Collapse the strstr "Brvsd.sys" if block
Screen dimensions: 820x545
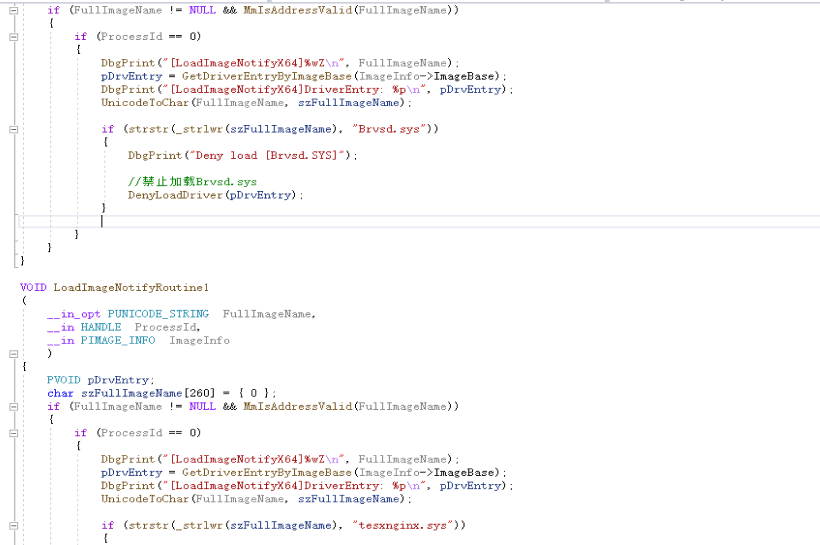coord(14,129)
